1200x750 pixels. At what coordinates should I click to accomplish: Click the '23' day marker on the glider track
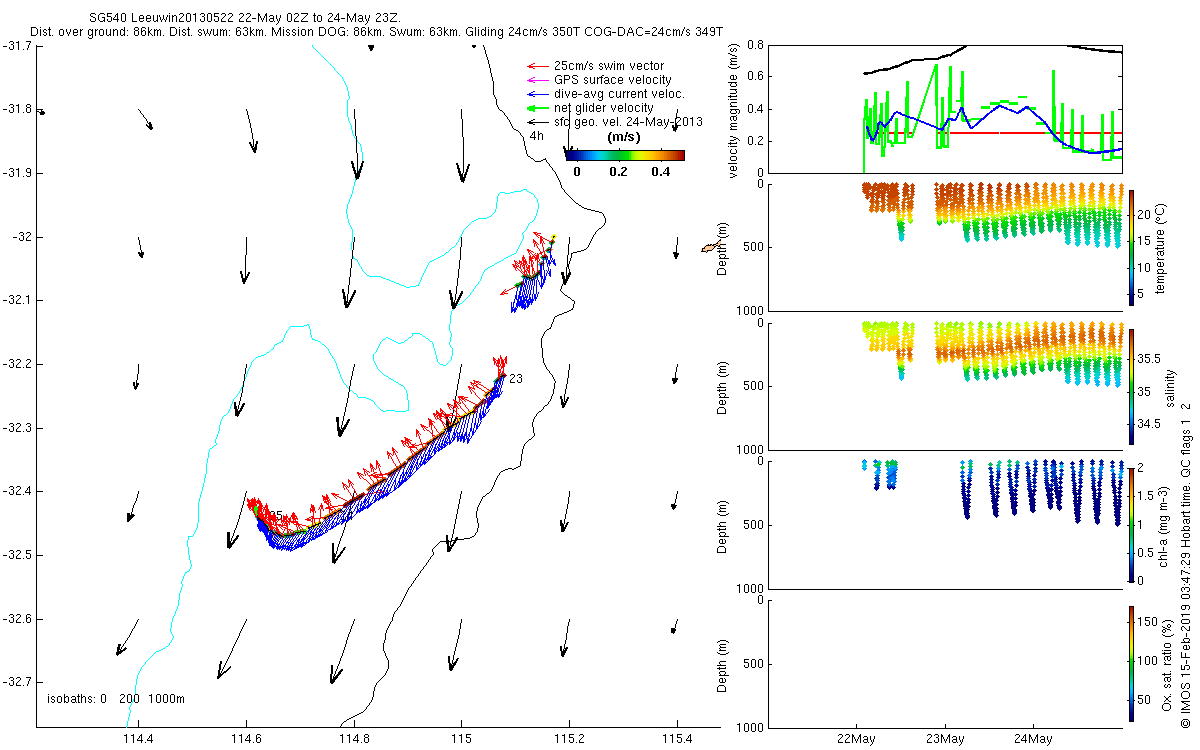(516, 379)
